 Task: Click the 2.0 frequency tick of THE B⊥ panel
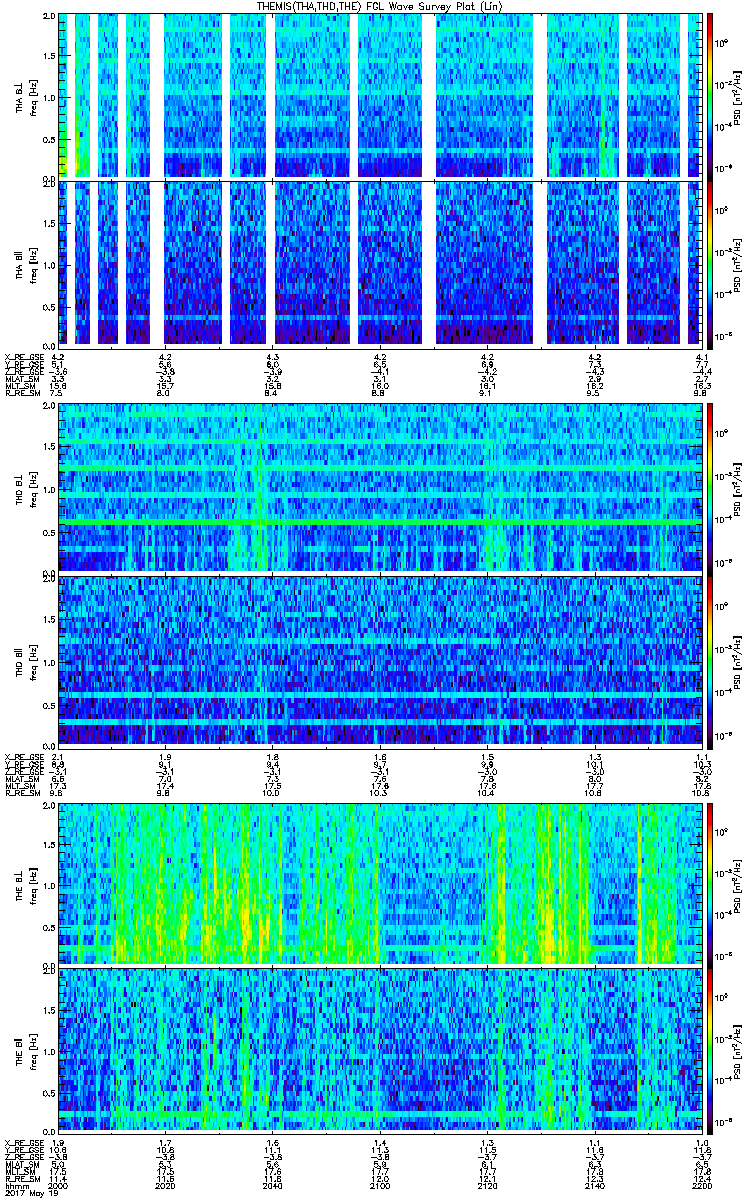(50, 804)
